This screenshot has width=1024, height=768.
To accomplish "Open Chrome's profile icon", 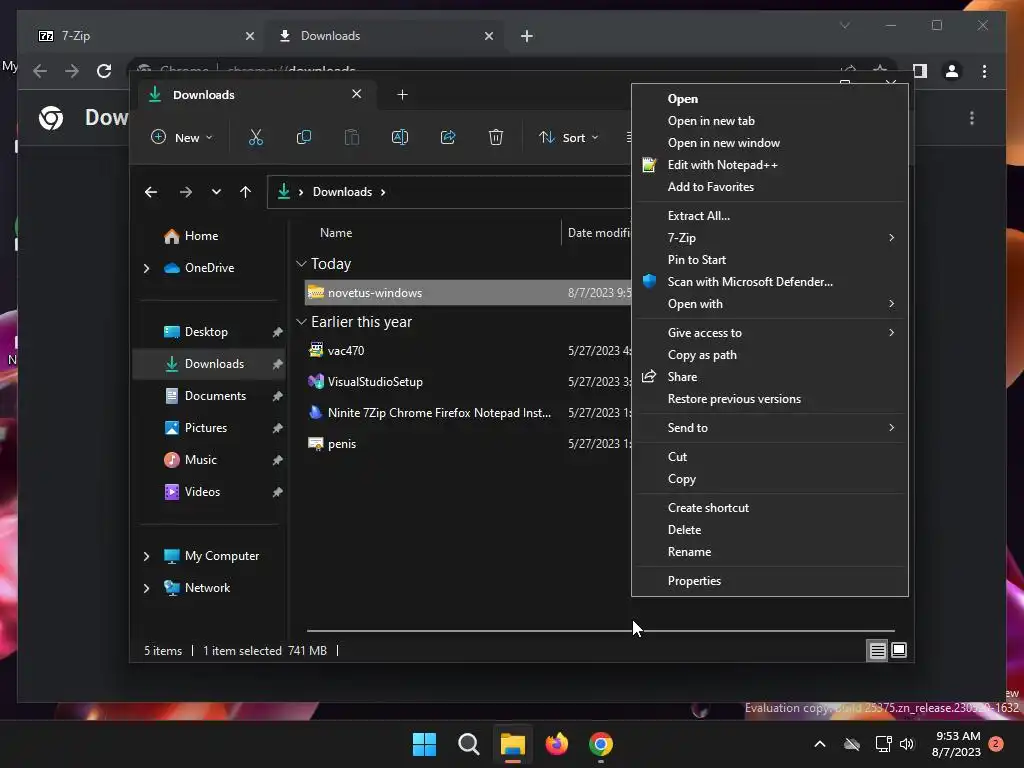I will 952,71.
